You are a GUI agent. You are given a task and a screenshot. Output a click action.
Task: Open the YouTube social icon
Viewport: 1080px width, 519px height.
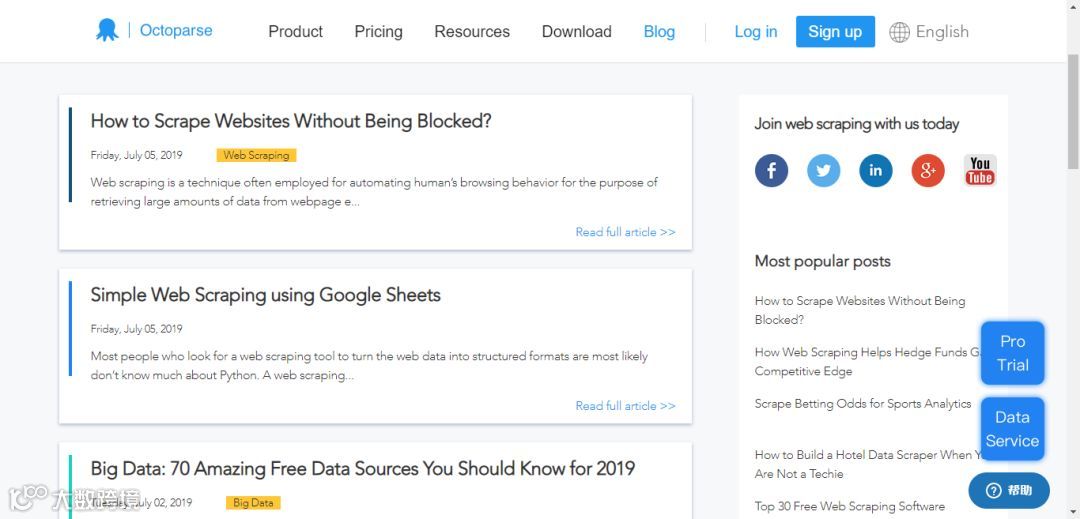(980, 170)
